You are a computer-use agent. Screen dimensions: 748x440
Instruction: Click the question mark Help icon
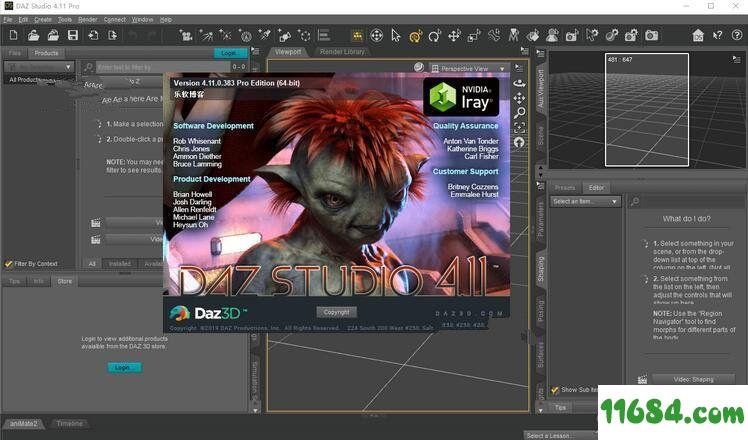(737, 35)
